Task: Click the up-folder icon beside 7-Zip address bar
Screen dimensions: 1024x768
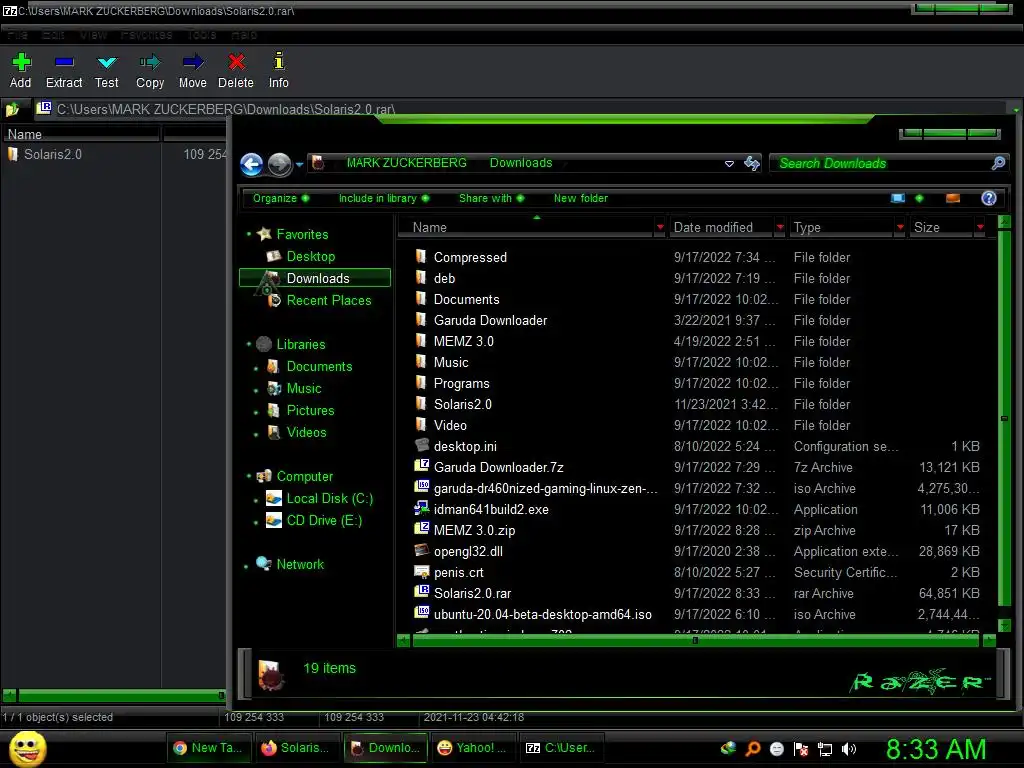Action: 12,109
